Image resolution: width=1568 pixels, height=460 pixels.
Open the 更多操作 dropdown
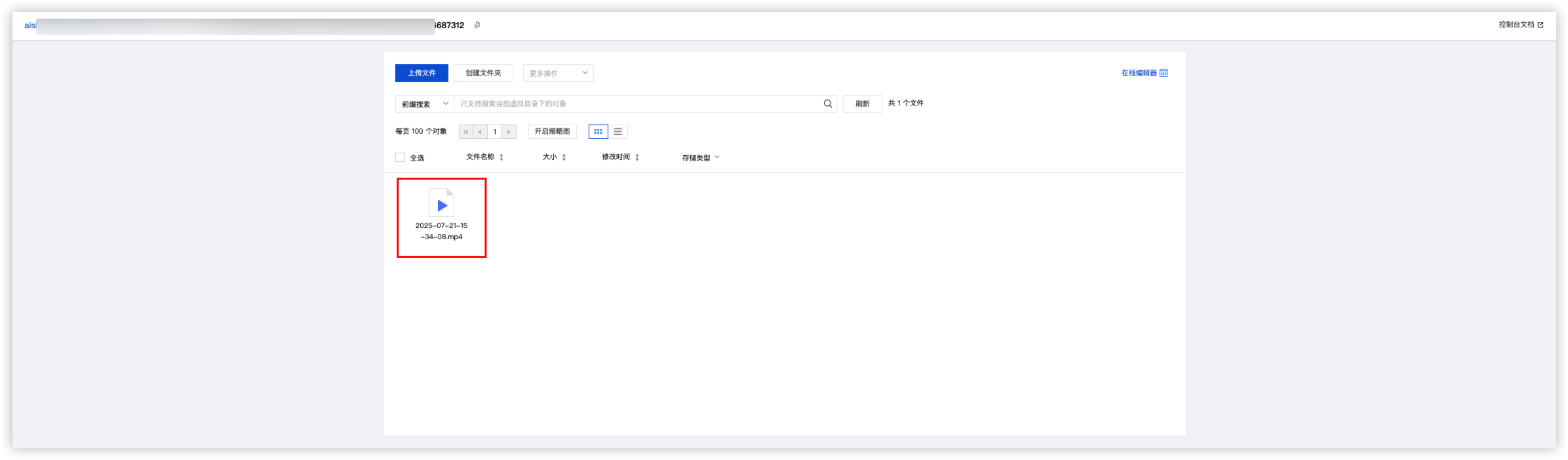pyautogui.click(x=558, y=73)
